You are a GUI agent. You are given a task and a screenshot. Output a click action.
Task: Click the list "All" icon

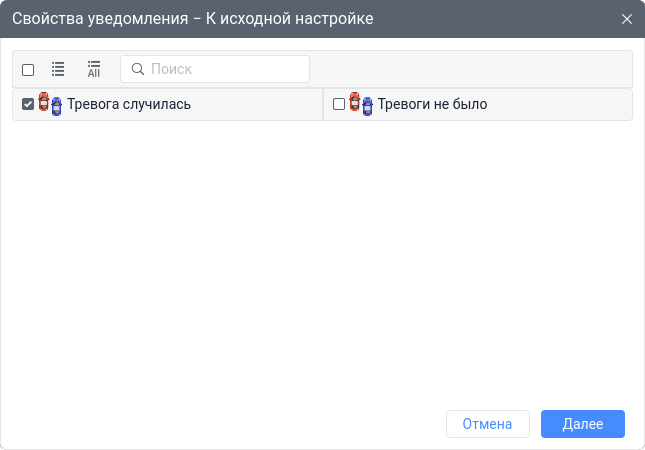tap(94, 69)
